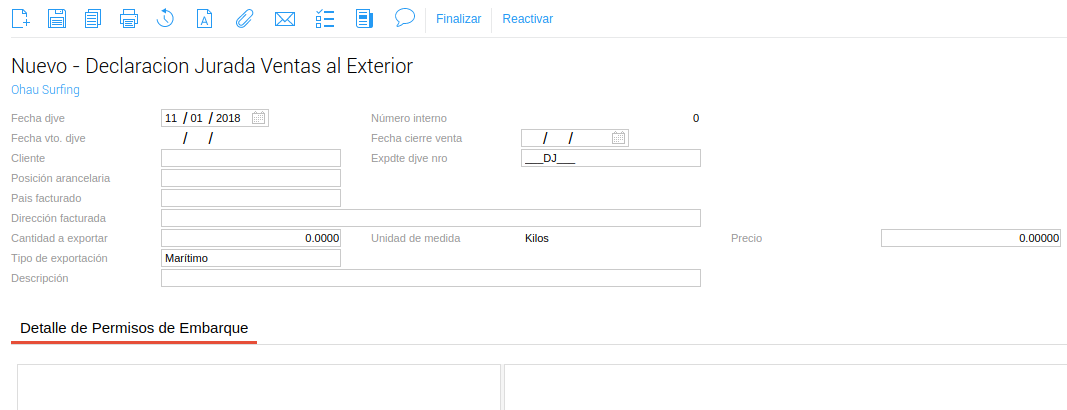Open the Ohau Surfing company link
This screenshot has height=410, width=1067.
click(x=45, y=90)
